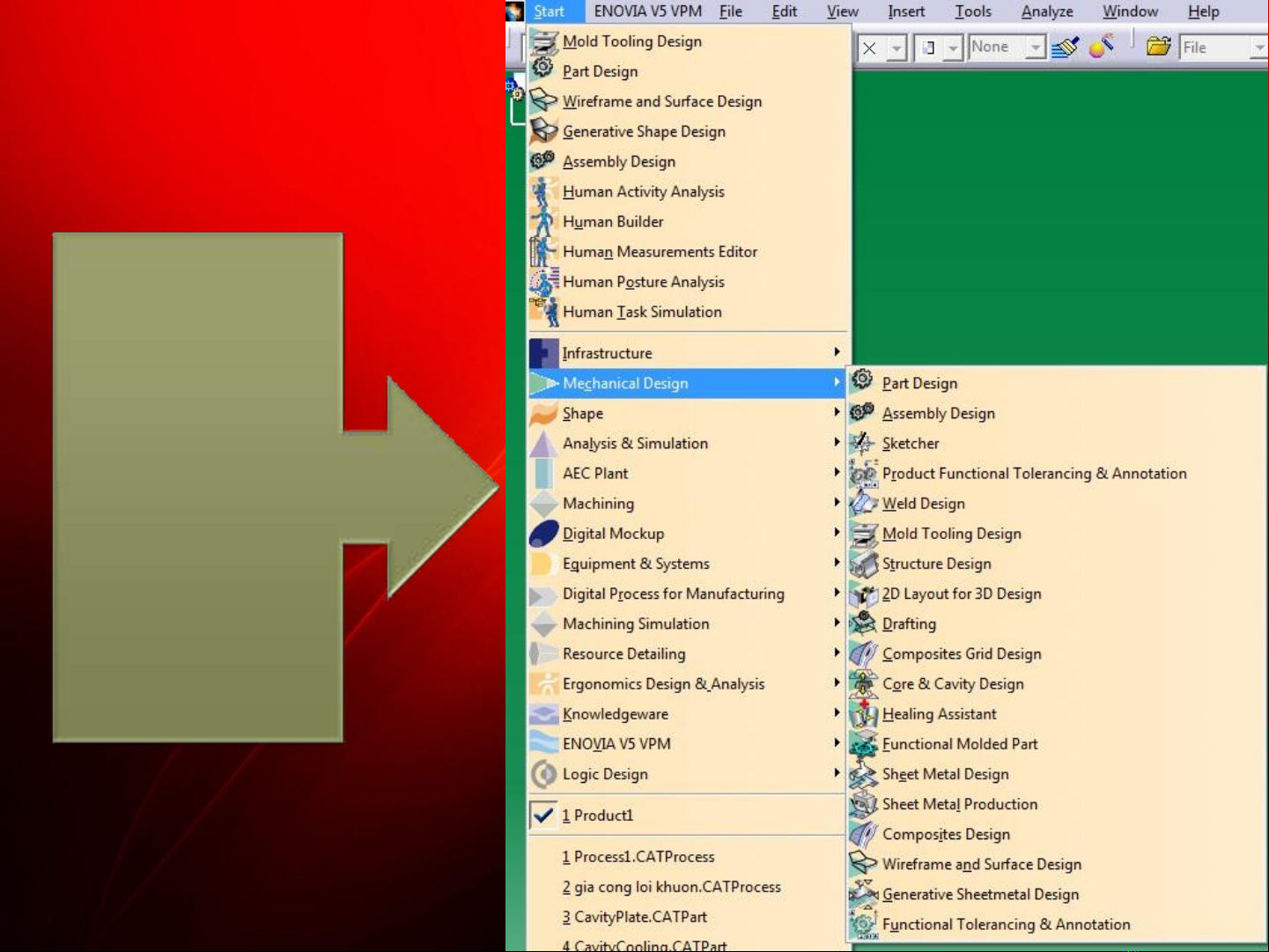This screenshot has height=952, width=1269.
Task: Select Wireframe and Surface Design in submenu
Action: pyautogui.click(x=1057, y=864)
